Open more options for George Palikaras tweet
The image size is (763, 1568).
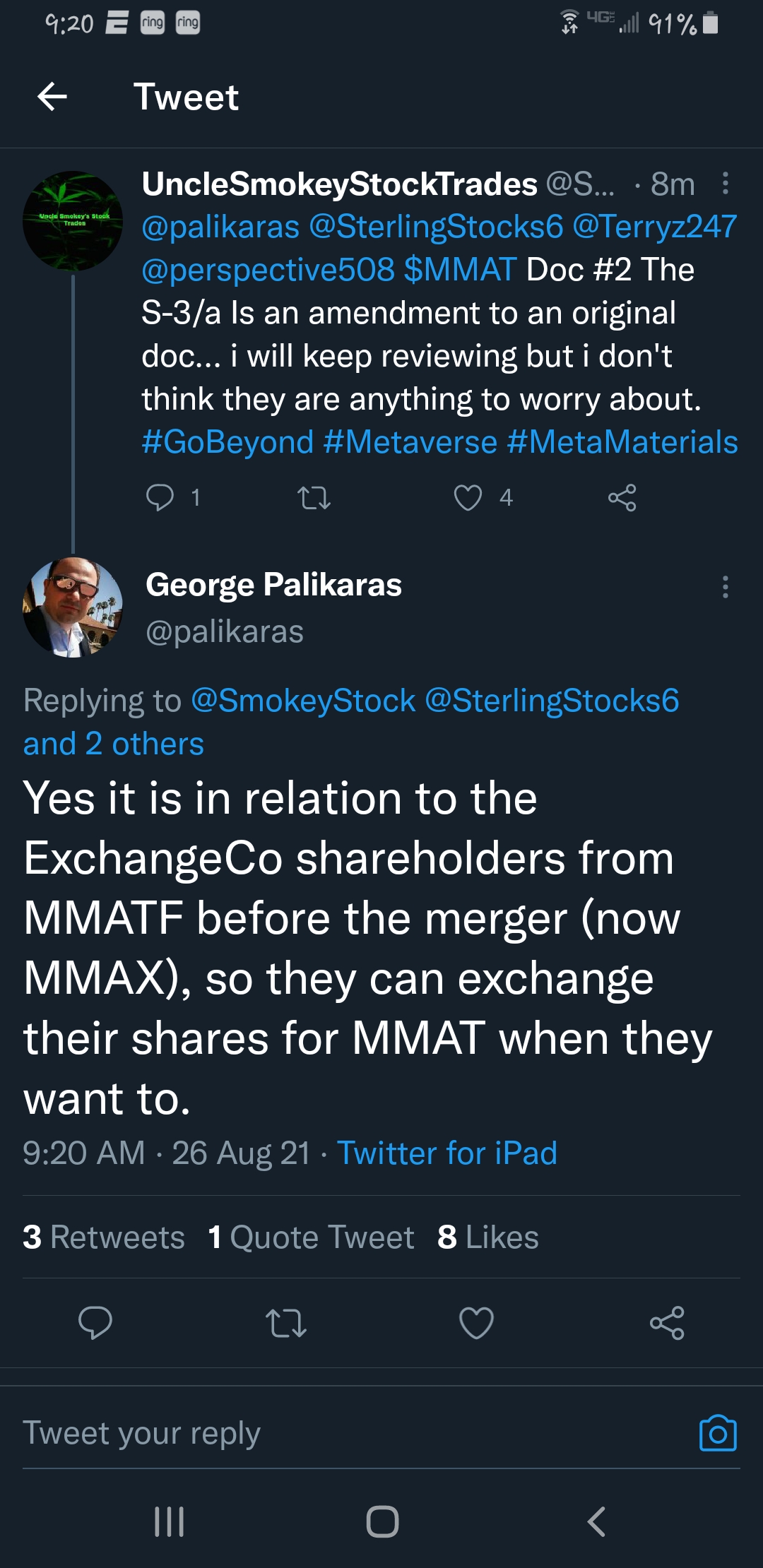726,587
